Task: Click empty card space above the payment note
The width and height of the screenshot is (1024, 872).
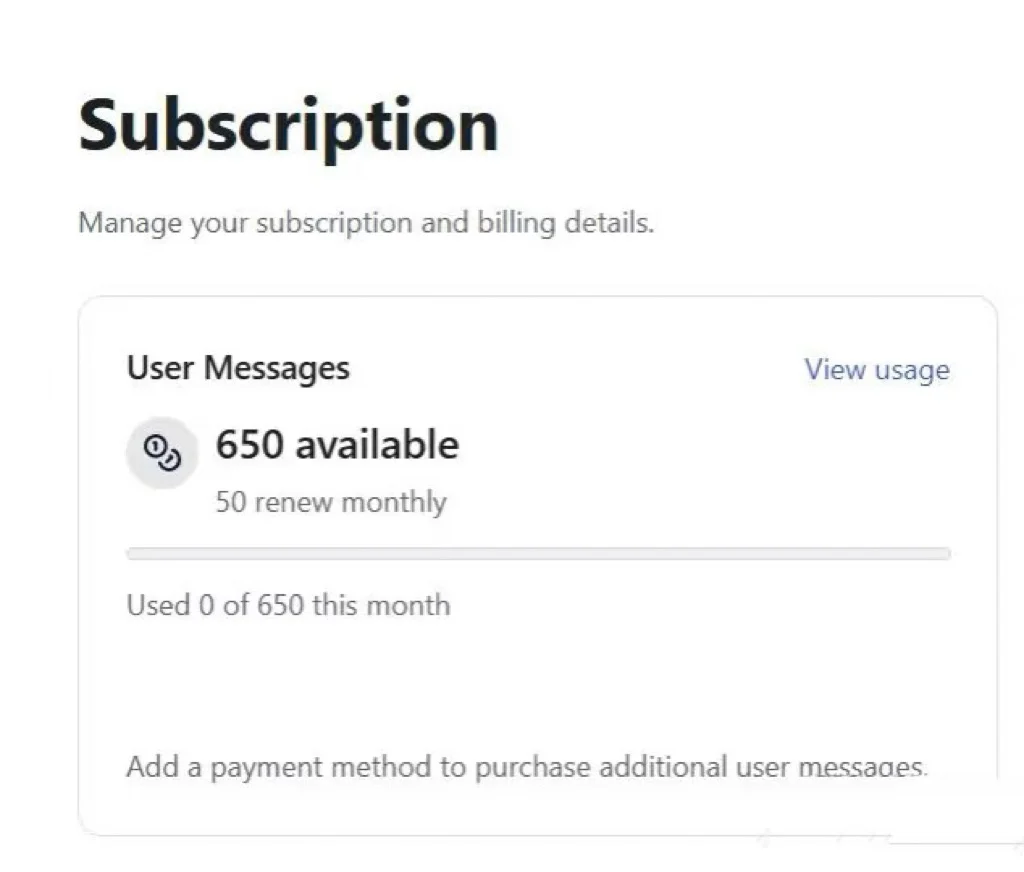Action: (538, 680)
